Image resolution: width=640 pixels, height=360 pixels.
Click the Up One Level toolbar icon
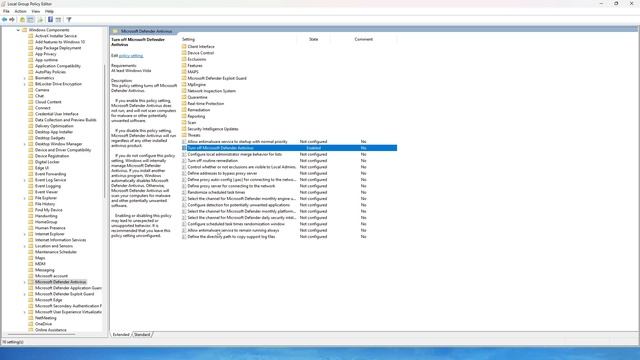pyautogui.click(x=22, y=20)
